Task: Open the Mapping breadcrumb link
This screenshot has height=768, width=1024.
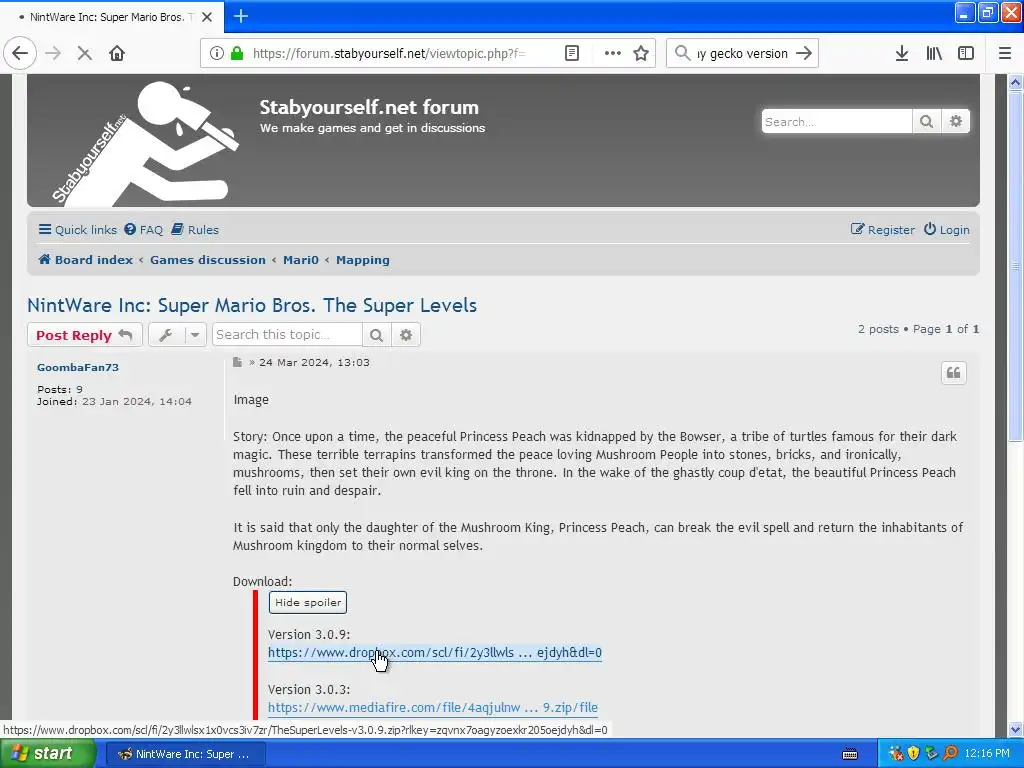Action: coord(362,260)
